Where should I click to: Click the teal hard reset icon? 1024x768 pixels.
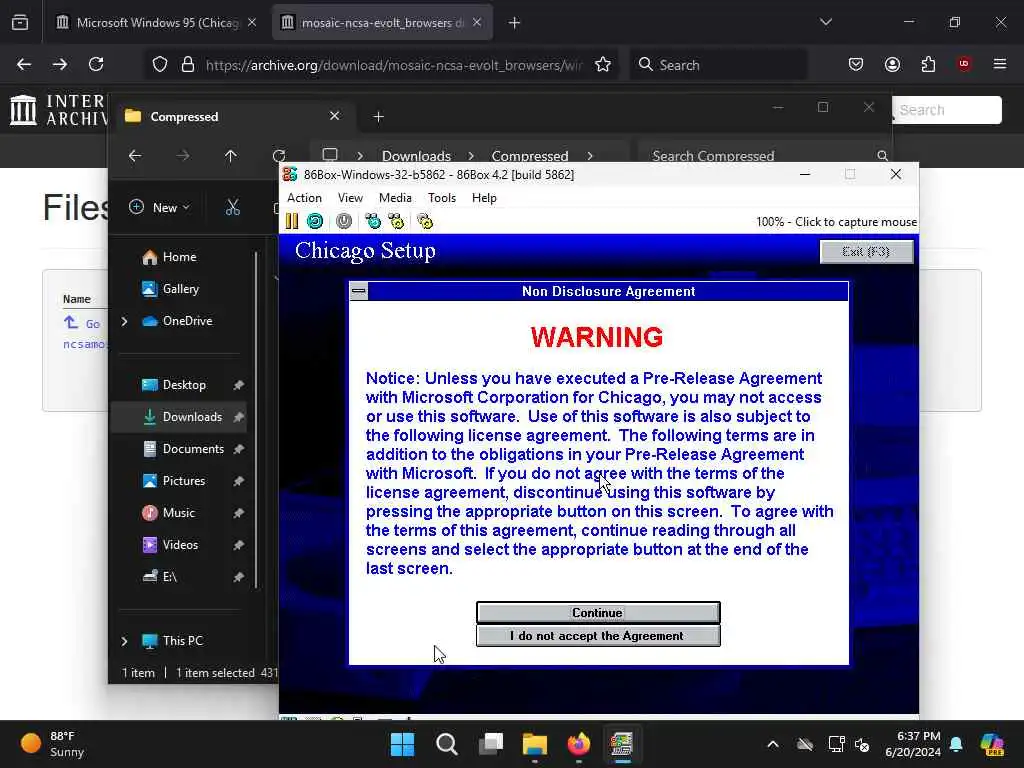pyautogui.click(x=315, y=221)
